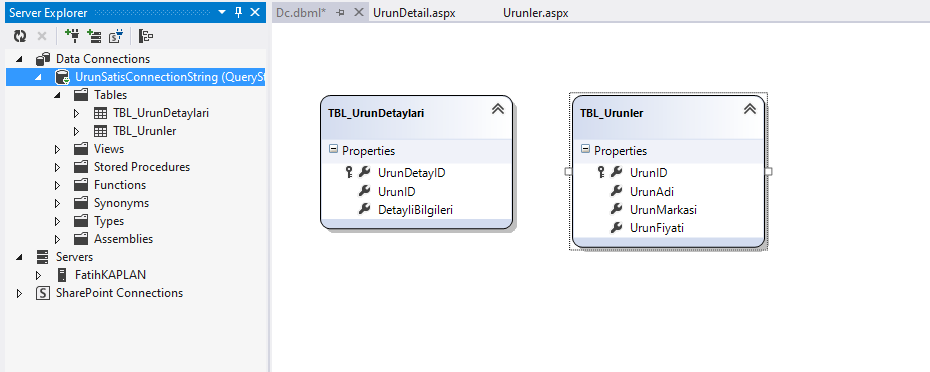The height and width of the screenshot is (372, 930).
Task: Collapse the Data Connections node
Action: (20, 59)
